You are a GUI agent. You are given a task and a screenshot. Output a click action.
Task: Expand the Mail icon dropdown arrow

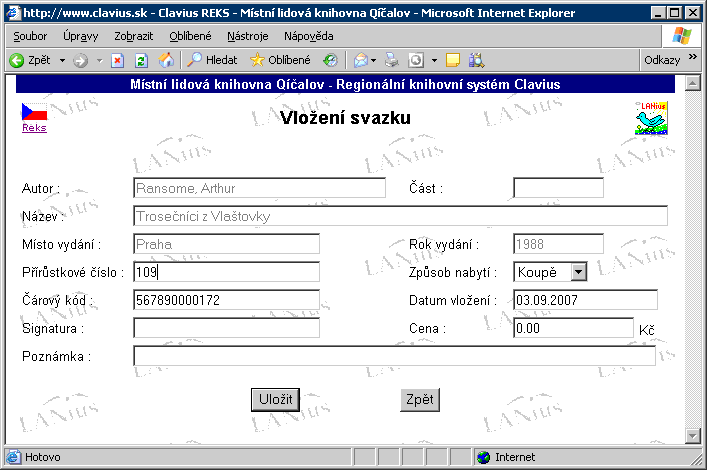click(373, 60)
